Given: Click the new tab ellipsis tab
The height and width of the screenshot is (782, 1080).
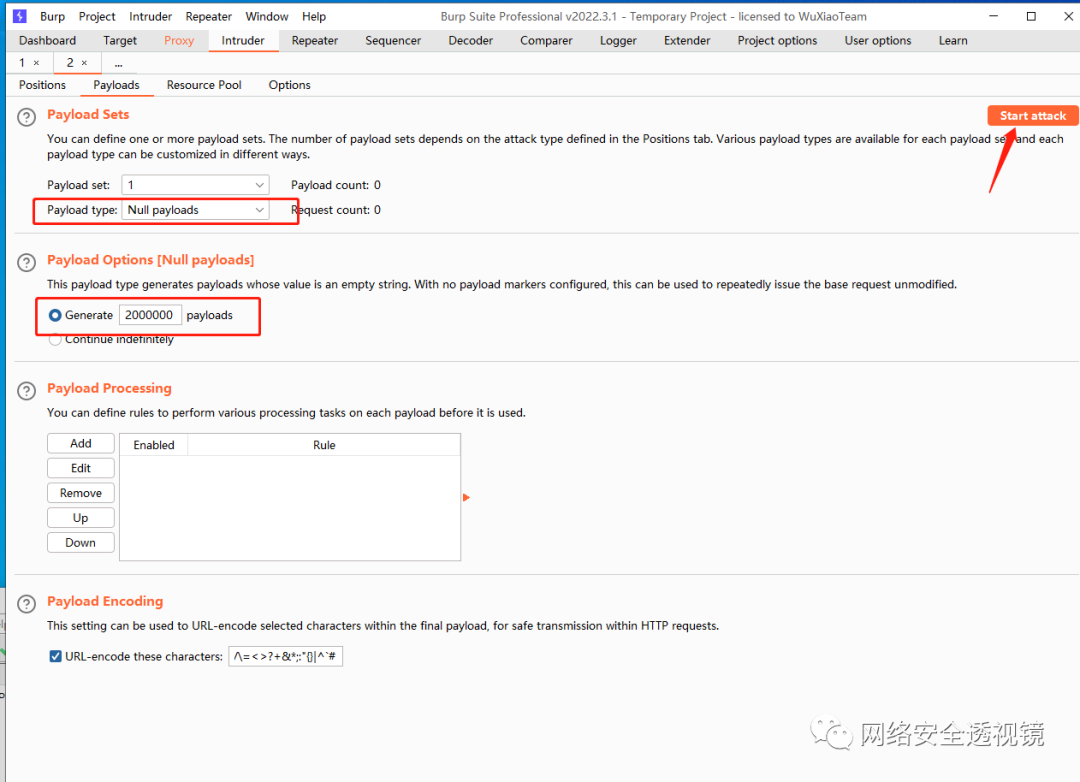Looking at the screenshot, I should pos(118,63).
